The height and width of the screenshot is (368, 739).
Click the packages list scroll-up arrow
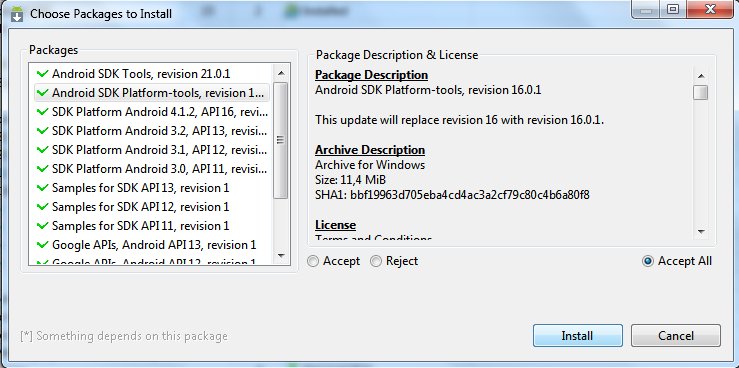281,73
